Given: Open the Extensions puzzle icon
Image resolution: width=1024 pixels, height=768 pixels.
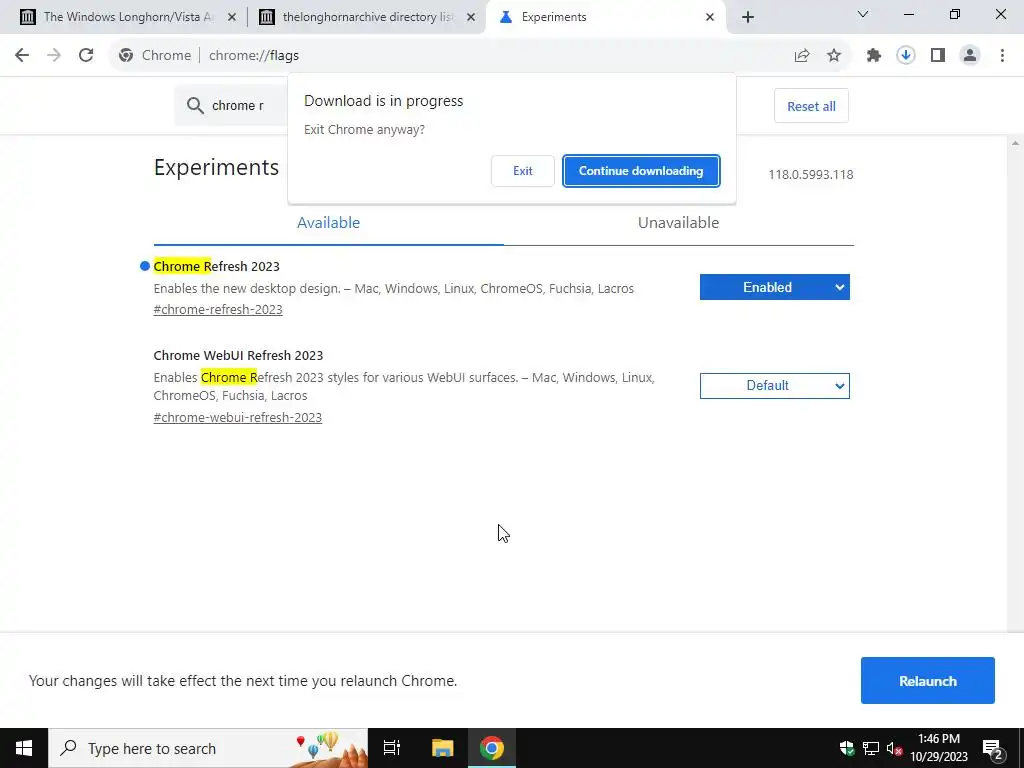Looking at the screenshot, I should [x=874, y=56].
